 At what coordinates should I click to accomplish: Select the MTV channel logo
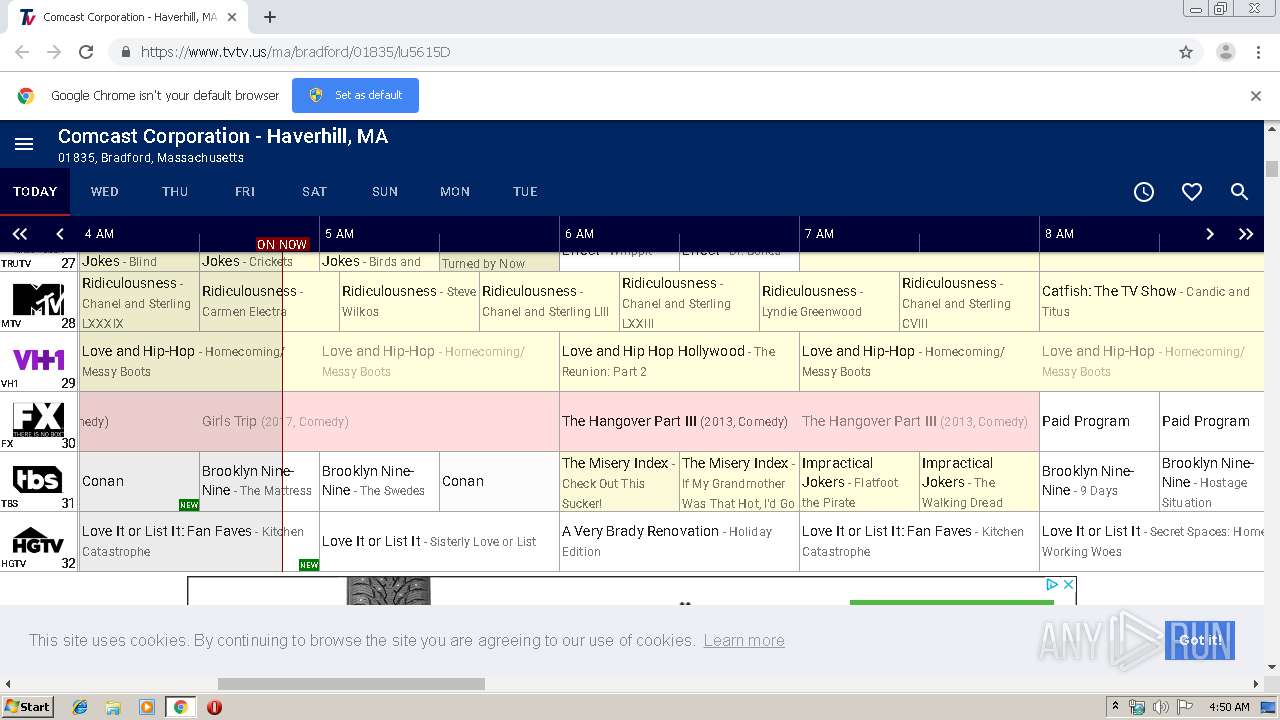pos(38,299)
